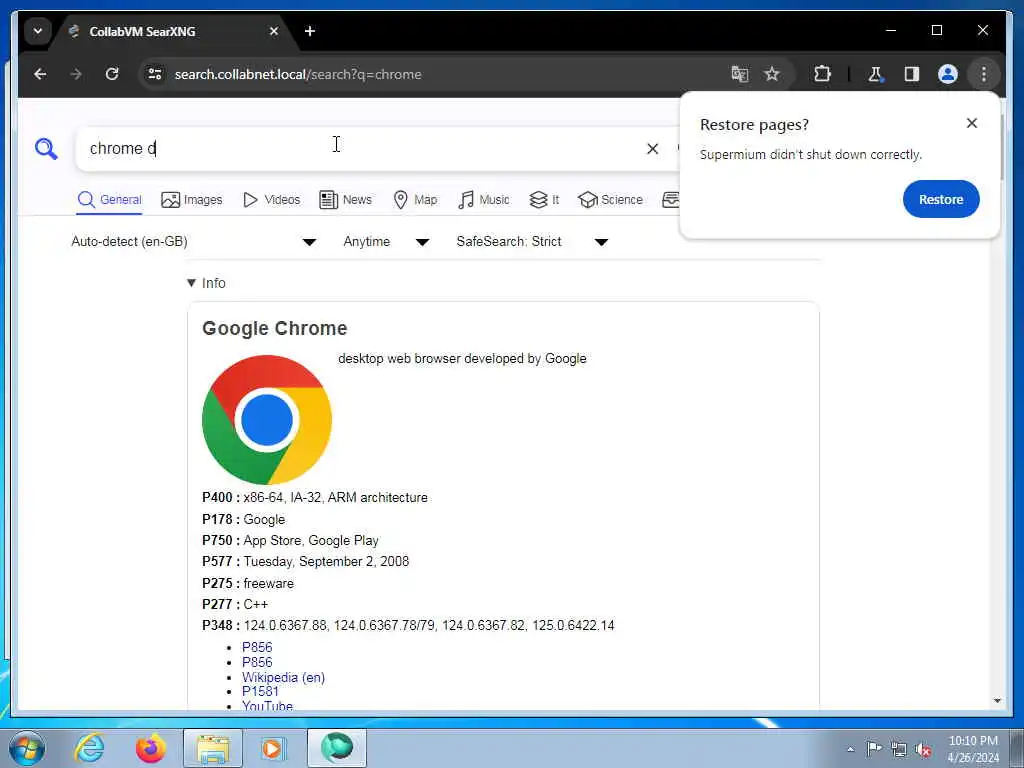The height and width of the screenshot is (768, 1024).
Task: Open the Anytime time range dropdown
Action: pos(386,242)
